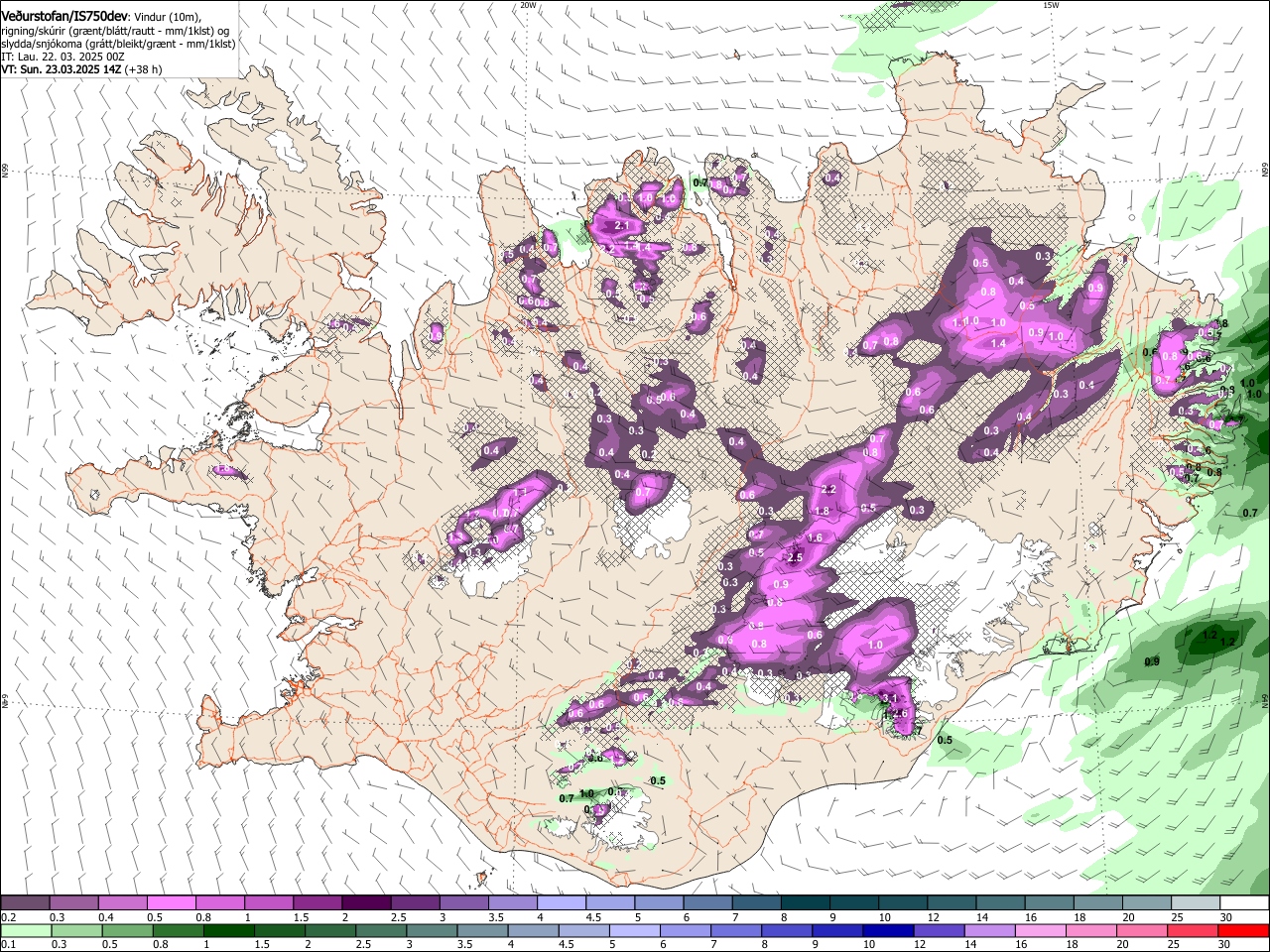Pick the darkest green lower swatch between 1 and 1.5
This screenshot has height=952, width=1270.
click(x=228, y=931)
